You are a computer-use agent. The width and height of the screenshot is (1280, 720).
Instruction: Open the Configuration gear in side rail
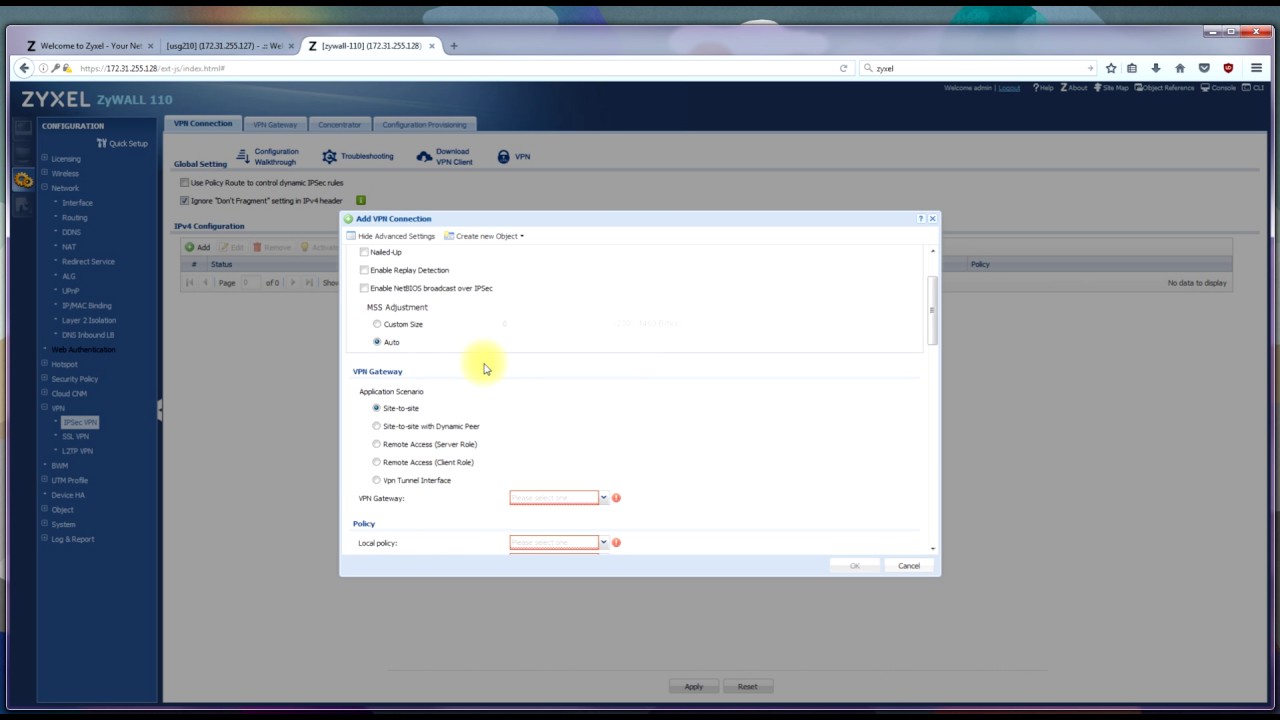(x=22, y=180)
